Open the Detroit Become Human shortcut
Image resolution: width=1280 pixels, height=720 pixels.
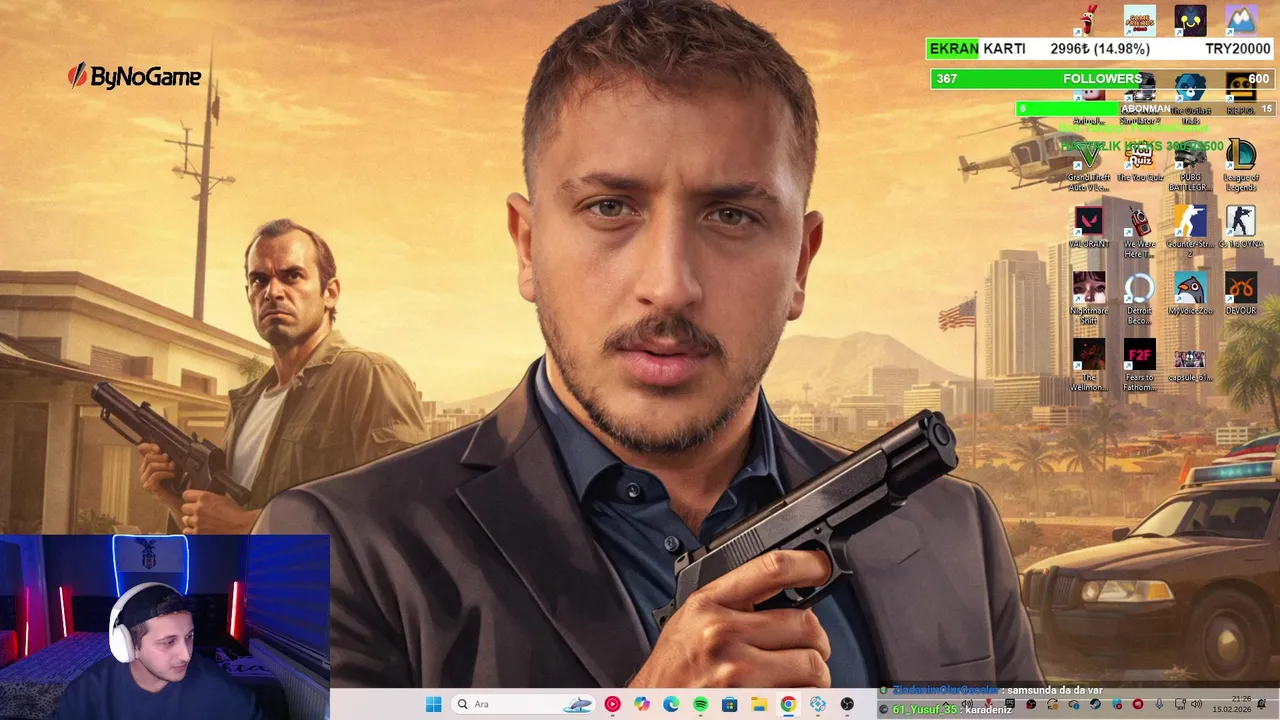(x=1139, y=299)
